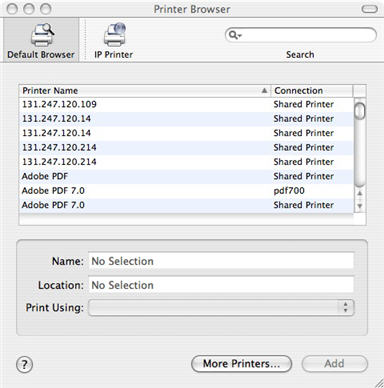Switch to the IP Printer toolbar icon
Screen dimensions: 384x388
click(113, 41)
